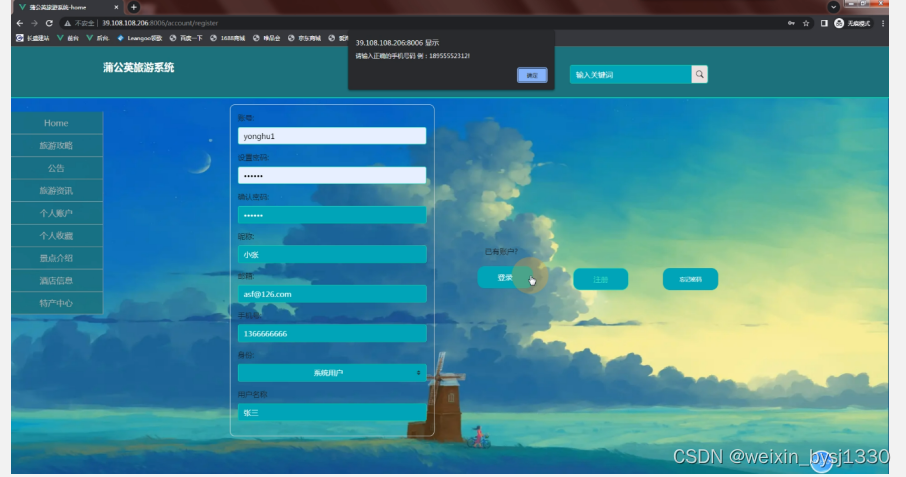The image size is (906, 477).
Task: Click the 无痕模式 incognito icon
Action: click(x=839, y=23)
